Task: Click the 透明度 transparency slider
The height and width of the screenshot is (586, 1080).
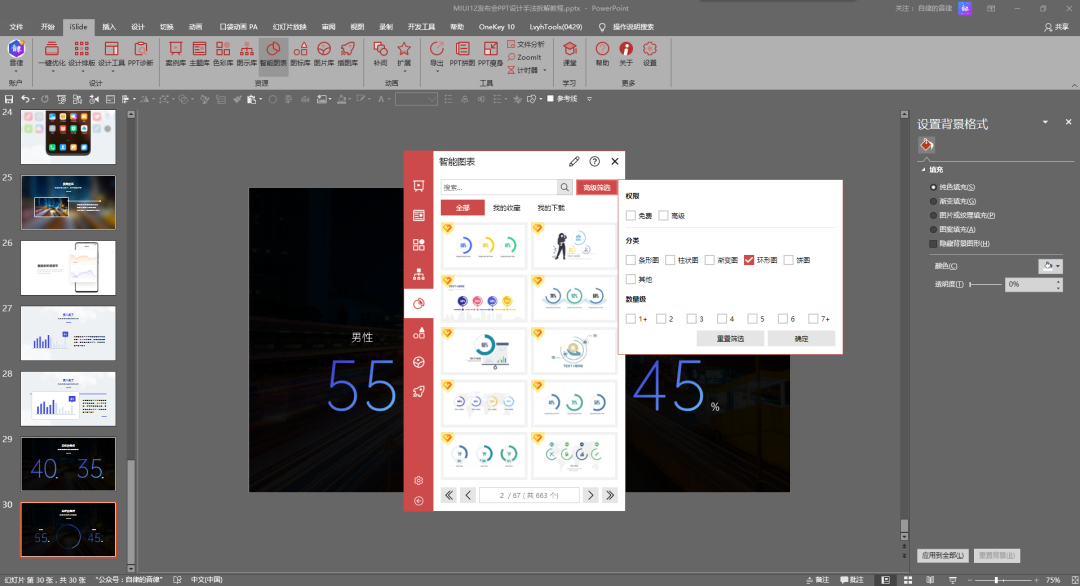Action: (985, 285)
